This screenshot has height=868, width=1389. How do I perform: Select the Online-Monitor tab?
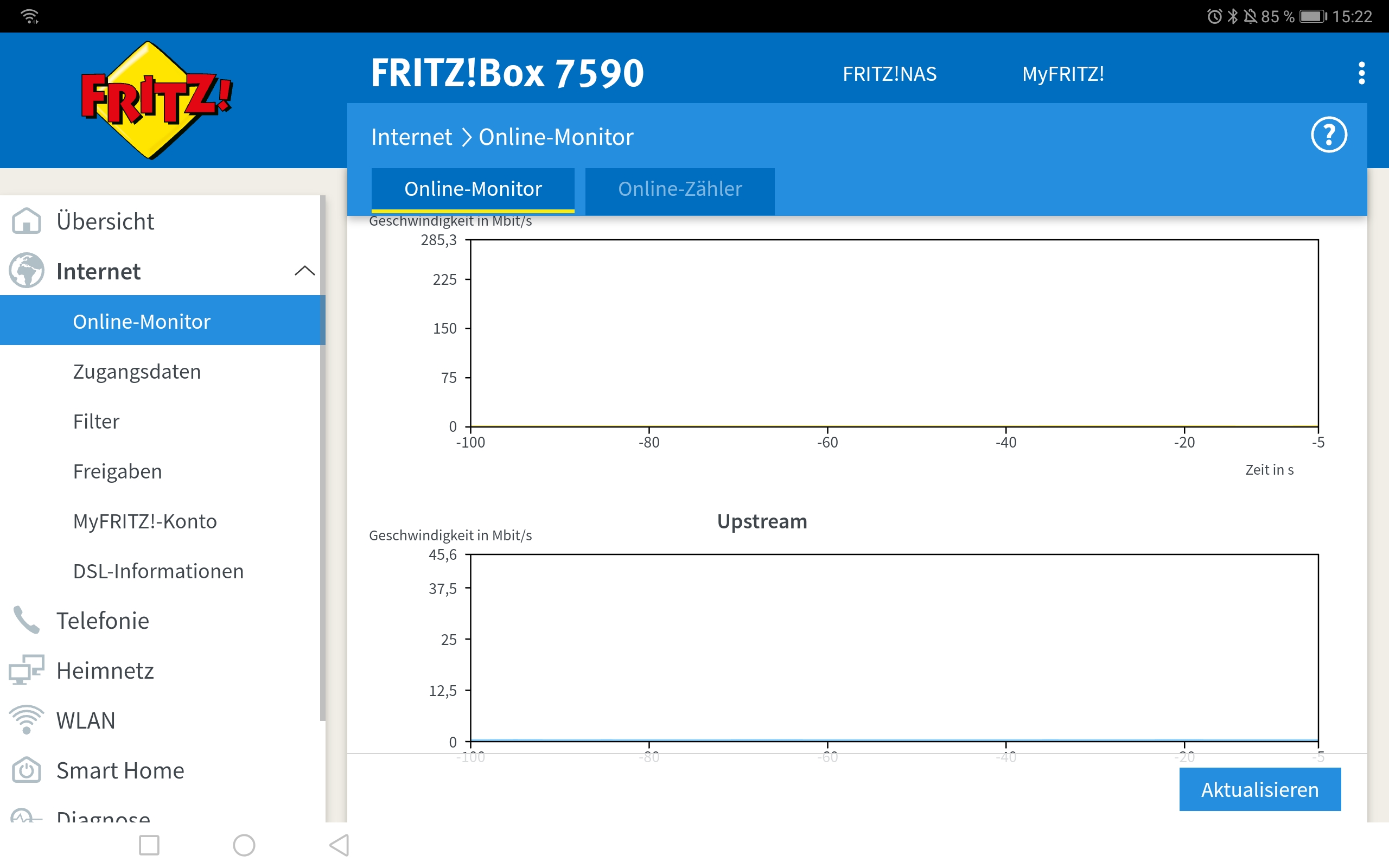[473, 189]
